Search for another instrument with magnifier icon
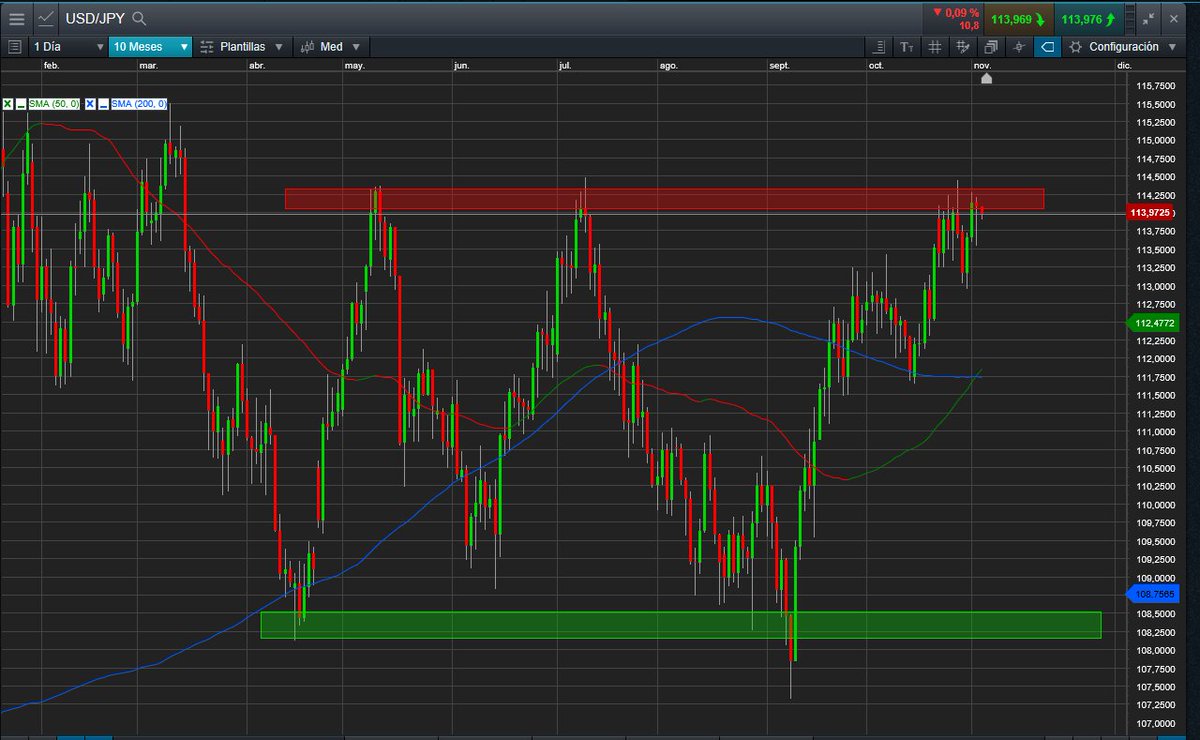The width and height of the screenshot is (1200, 740). click(139, 18)
